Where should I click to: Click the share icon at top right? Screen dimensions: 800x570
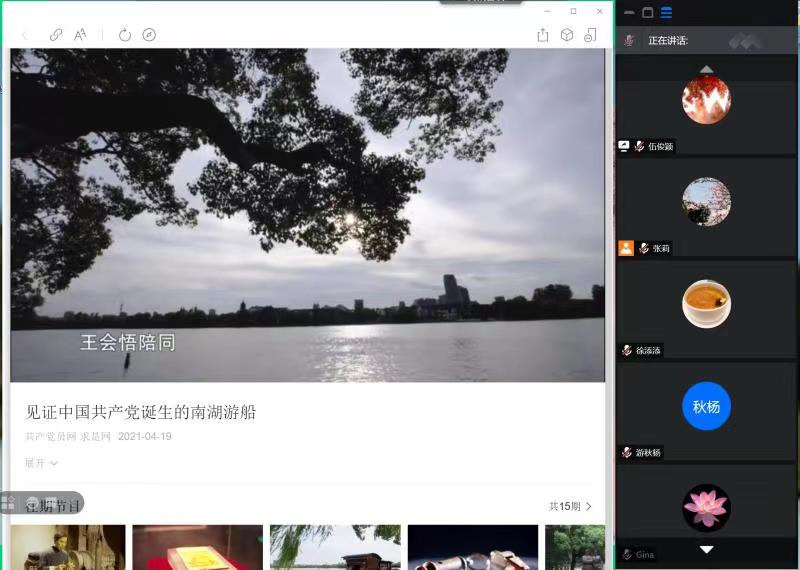(x=543, y=35)
